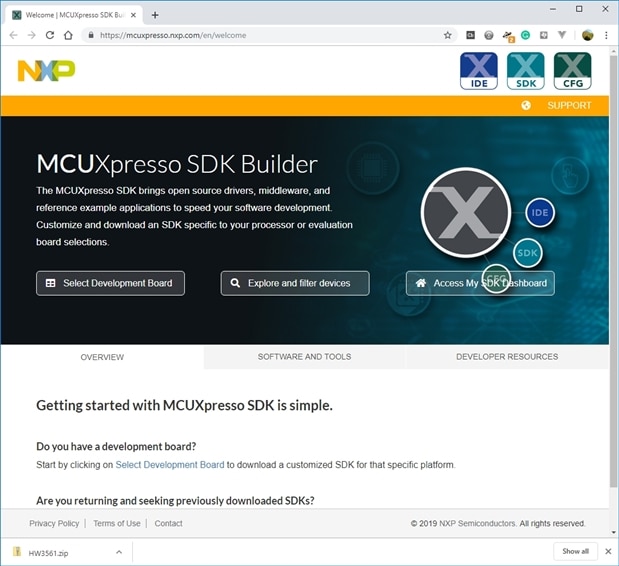Go back using browser back arrow
Screen dimensions: 619x566
click(13, 35)
